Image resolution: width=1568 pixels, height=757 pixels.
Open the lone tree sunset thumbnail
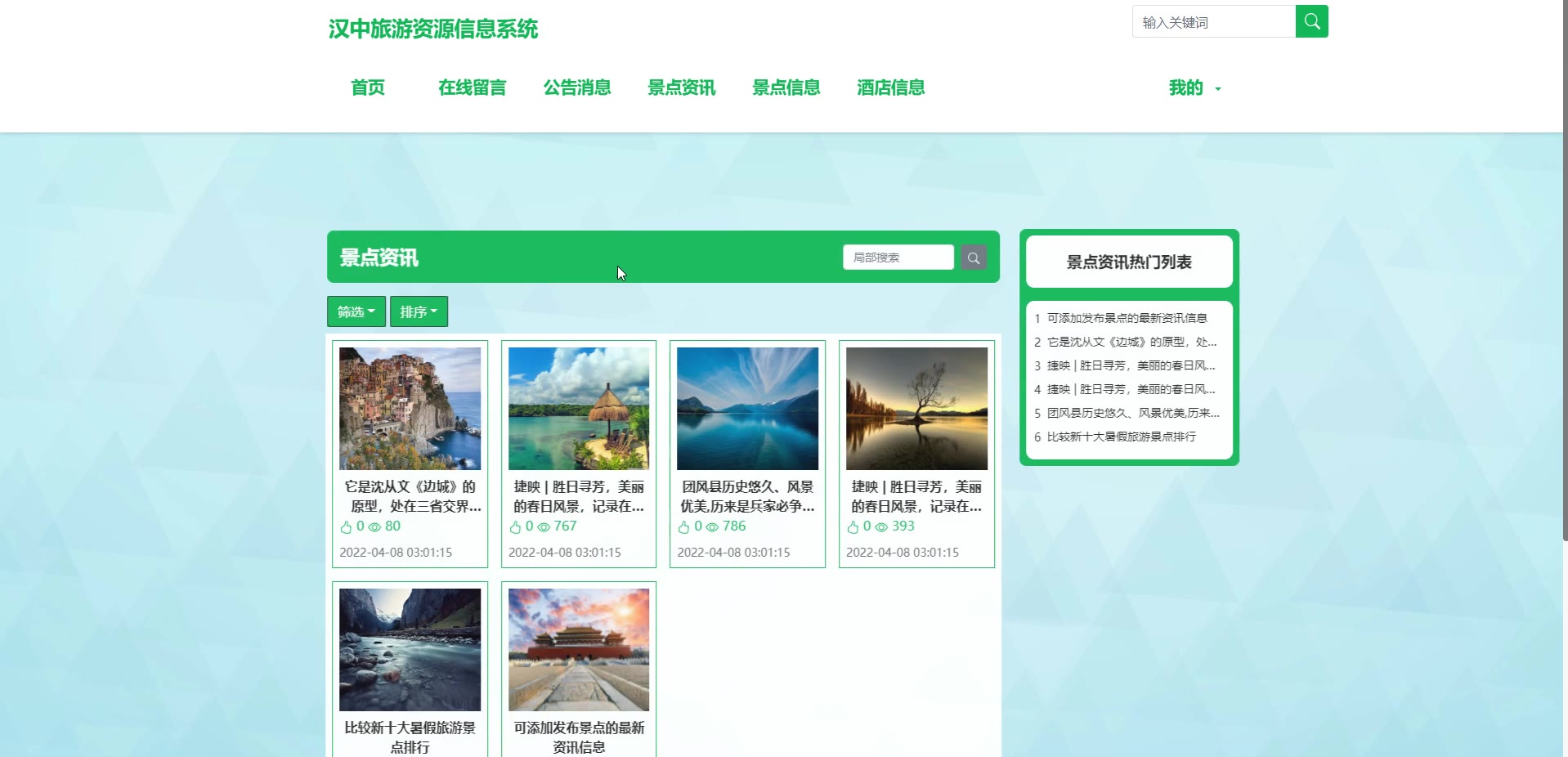(x=917, y=409)
